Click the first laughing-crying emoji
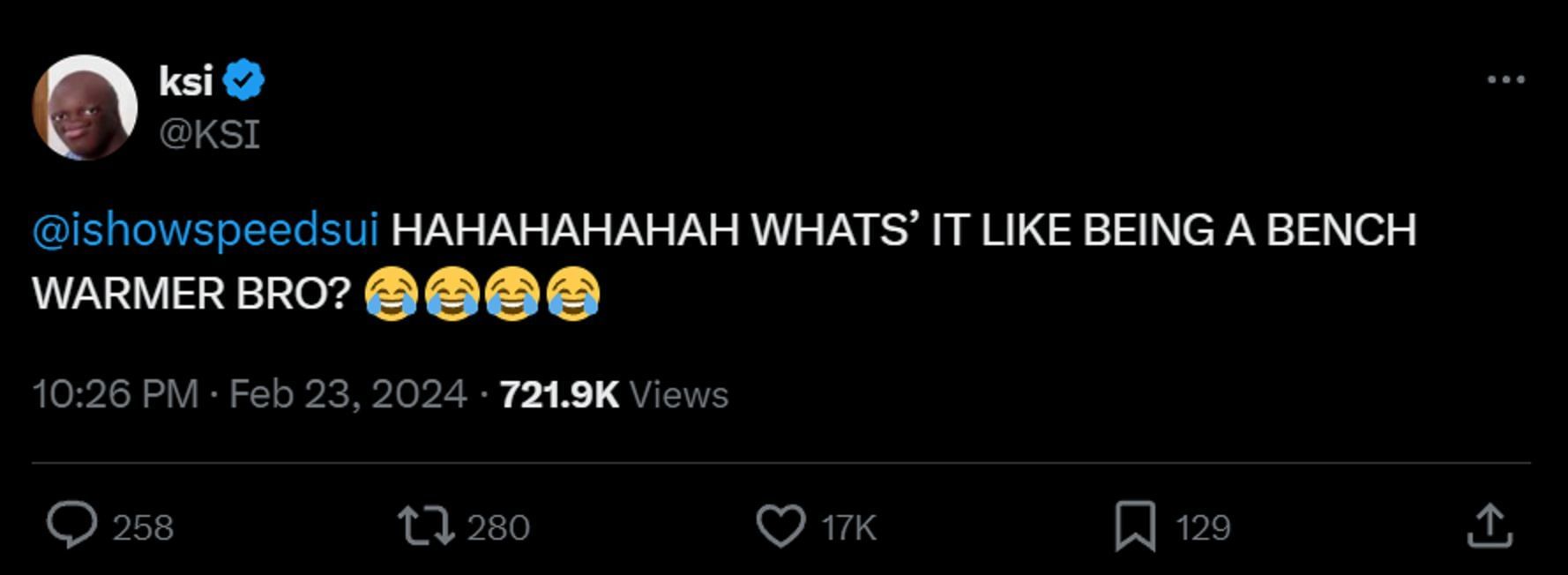This screenshot has height=575, width=1568. 391,294
